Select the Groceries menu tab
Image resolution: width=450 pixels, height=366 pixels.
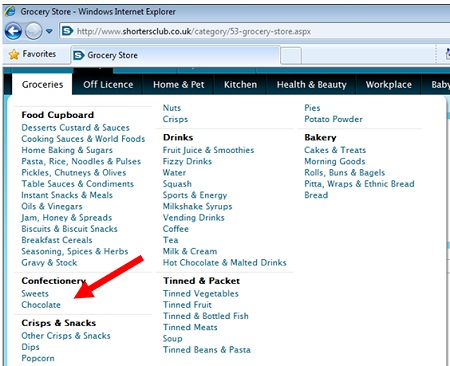(42, 85)
